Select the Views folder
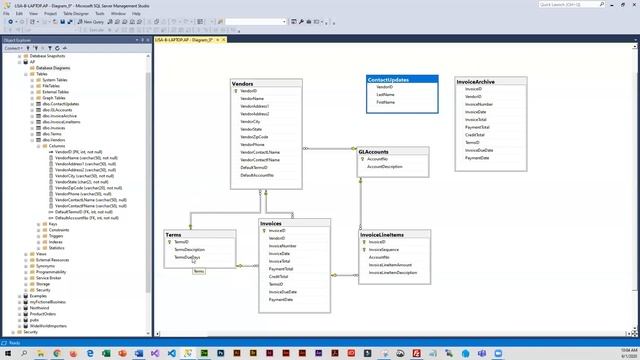This screenshot has height=360, width=640. tap(41, 254)
